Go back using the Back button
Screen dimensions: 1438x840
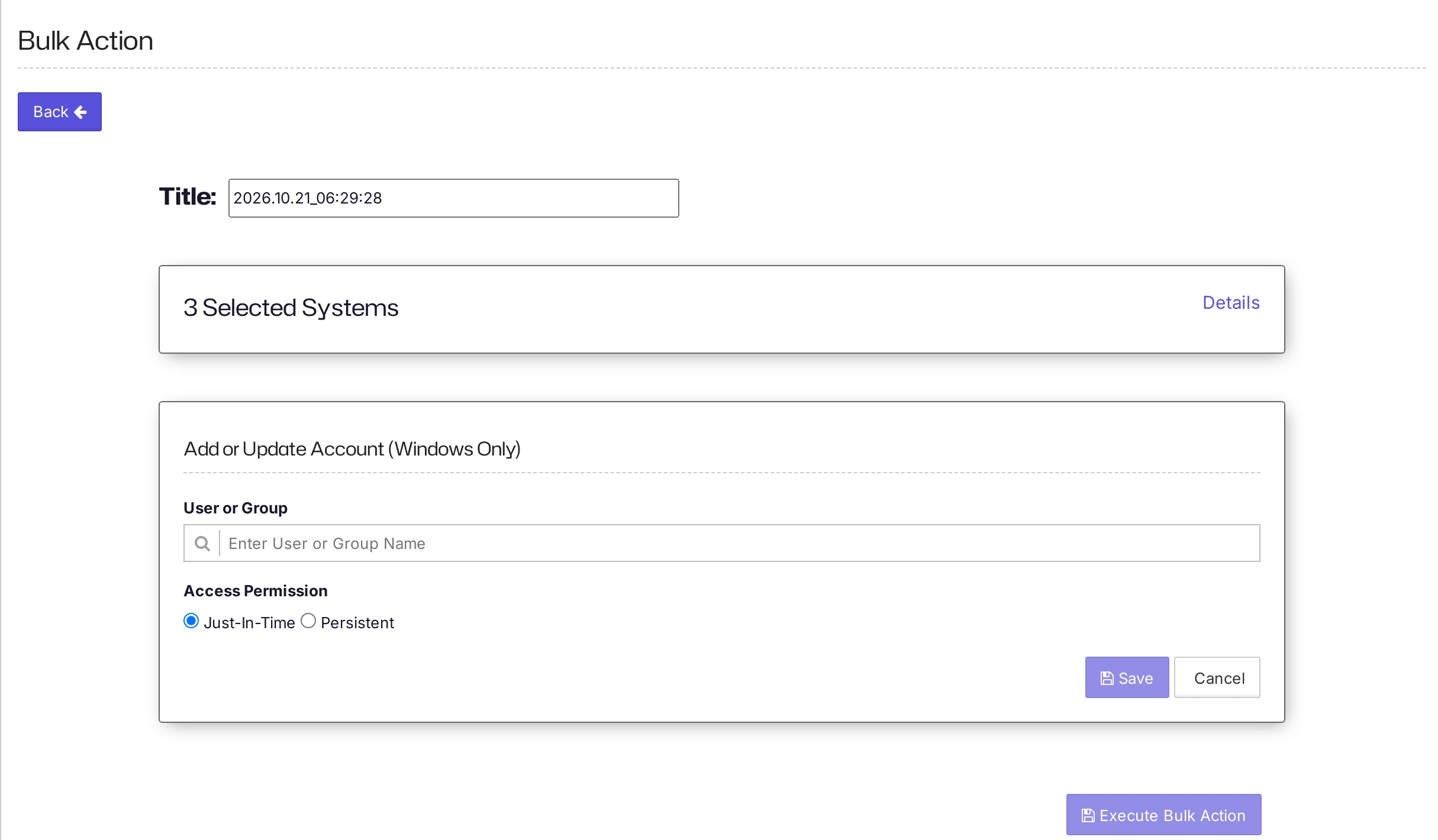[x=60, y=112]
